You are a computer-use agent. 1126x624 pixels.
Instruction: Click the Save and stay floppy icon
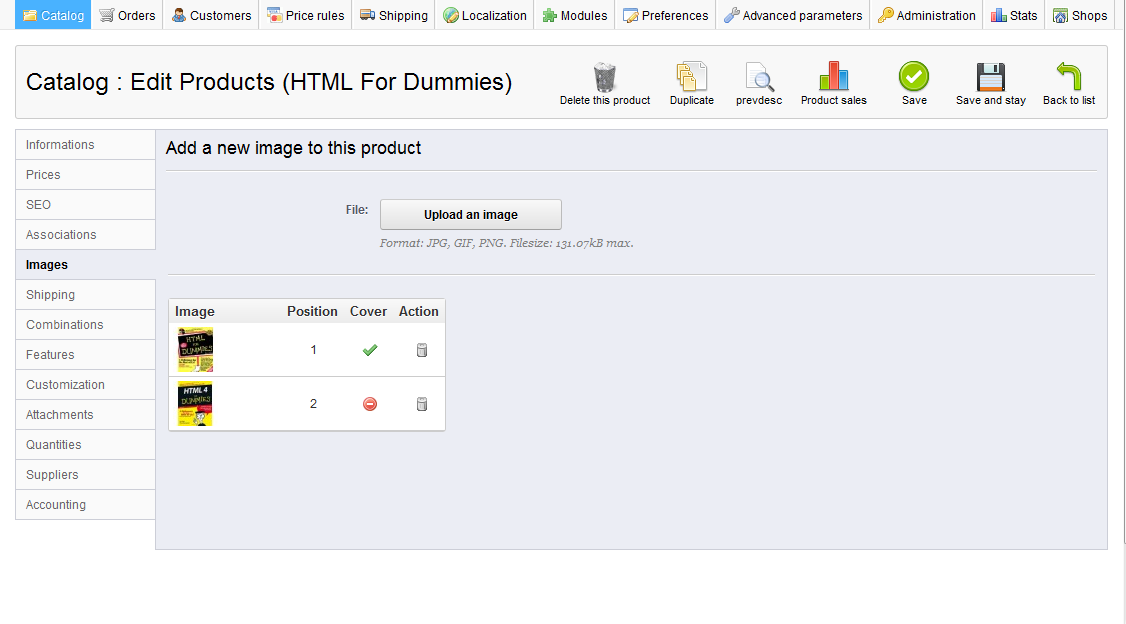991,77
